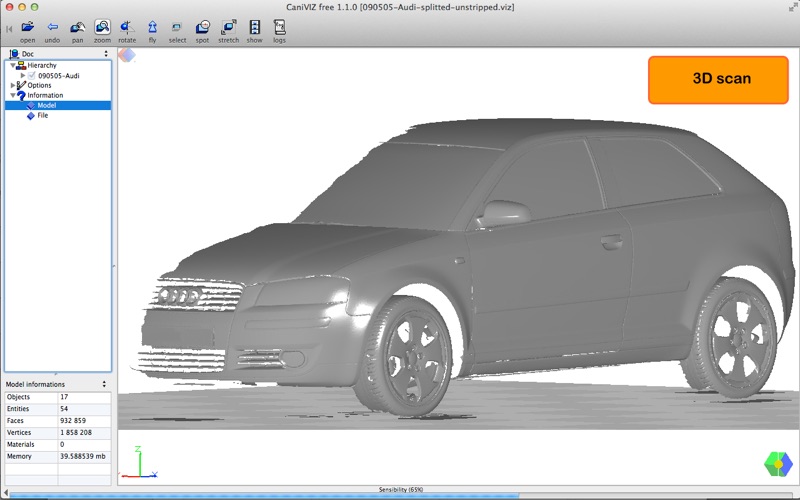
Task: Click the undo arrow tool
Action: point(52,32)
